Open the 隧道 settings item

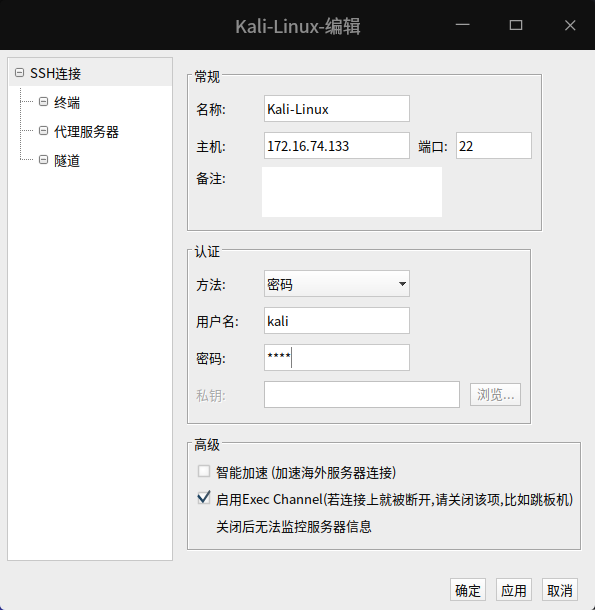point(67,160)
